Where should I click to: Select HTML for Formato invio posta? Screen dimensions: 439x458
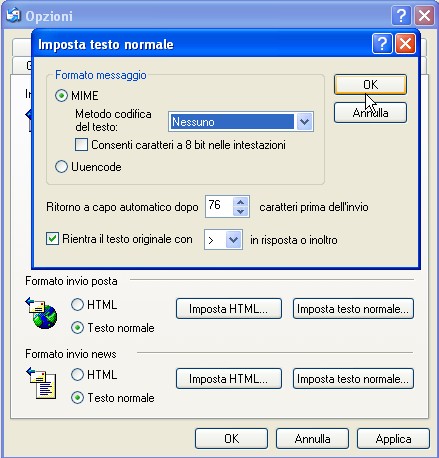pyautogui.click(x=77, y=305)
